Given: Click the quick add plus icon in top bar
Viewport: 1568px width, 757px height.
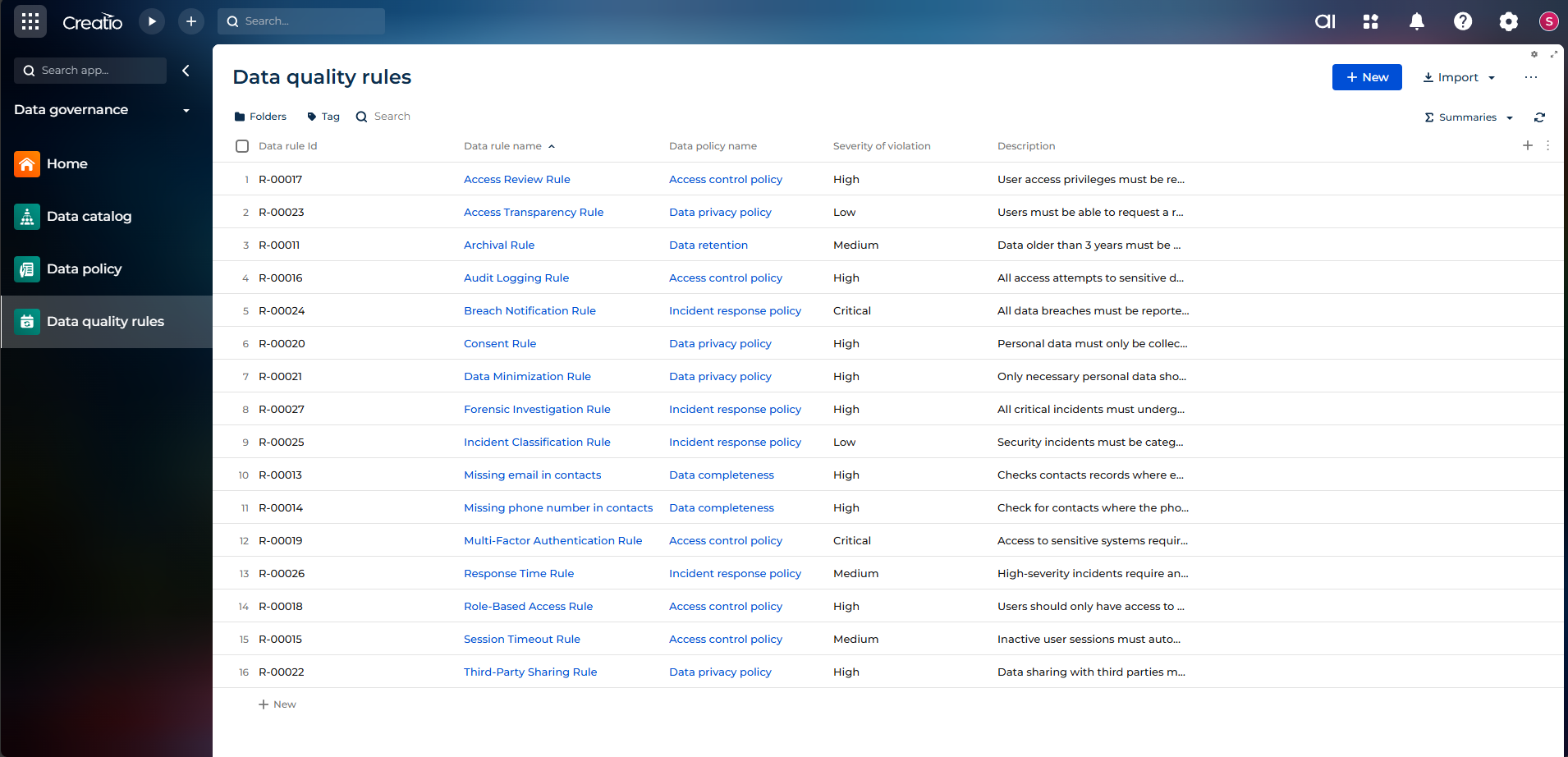Looking at the screenshot, I should coord(191,21).
